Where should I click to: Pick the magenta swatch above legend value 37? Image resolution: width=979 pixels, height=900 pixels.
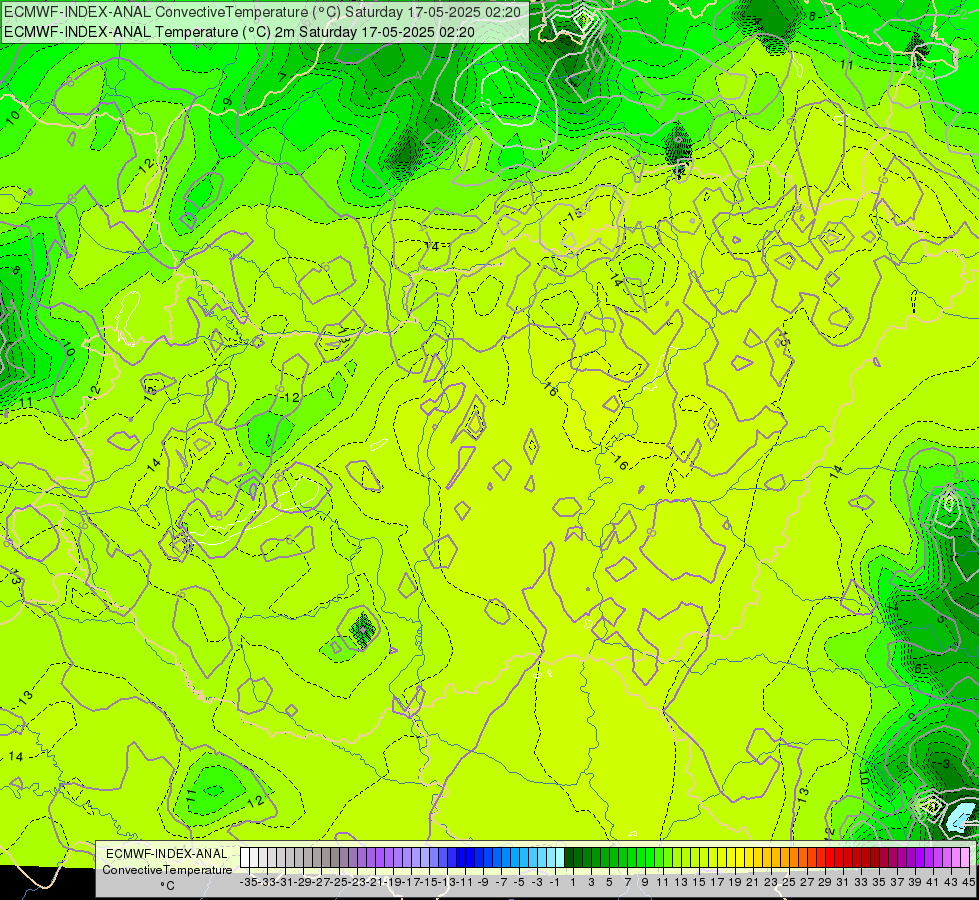(x=893, y=858)
